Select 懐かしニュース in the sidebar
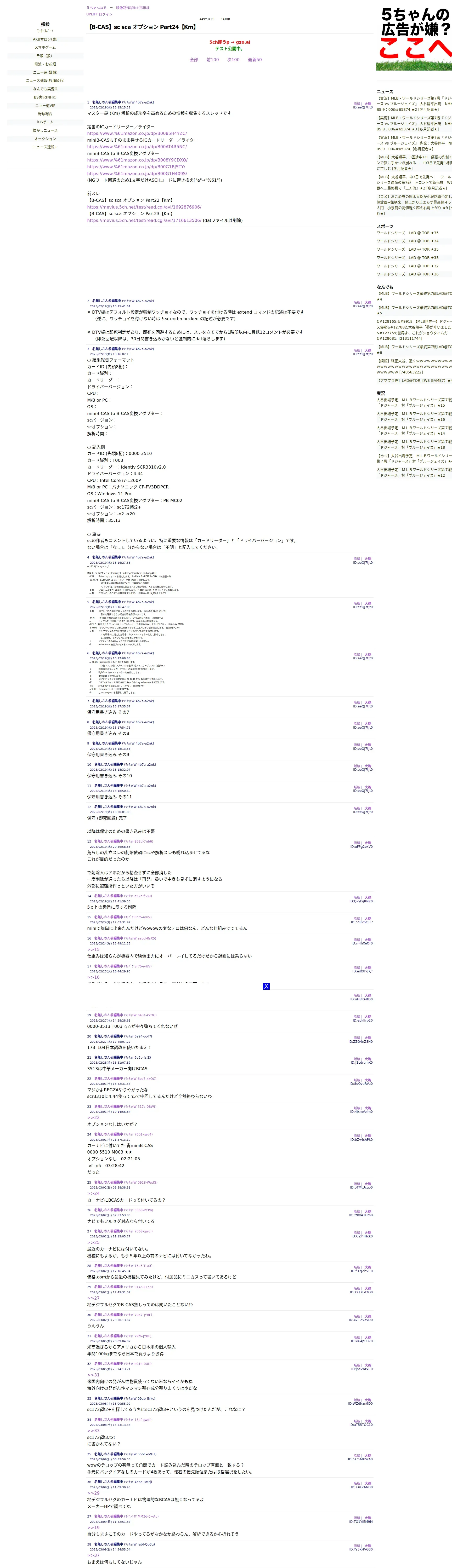 tap(45, 130)
